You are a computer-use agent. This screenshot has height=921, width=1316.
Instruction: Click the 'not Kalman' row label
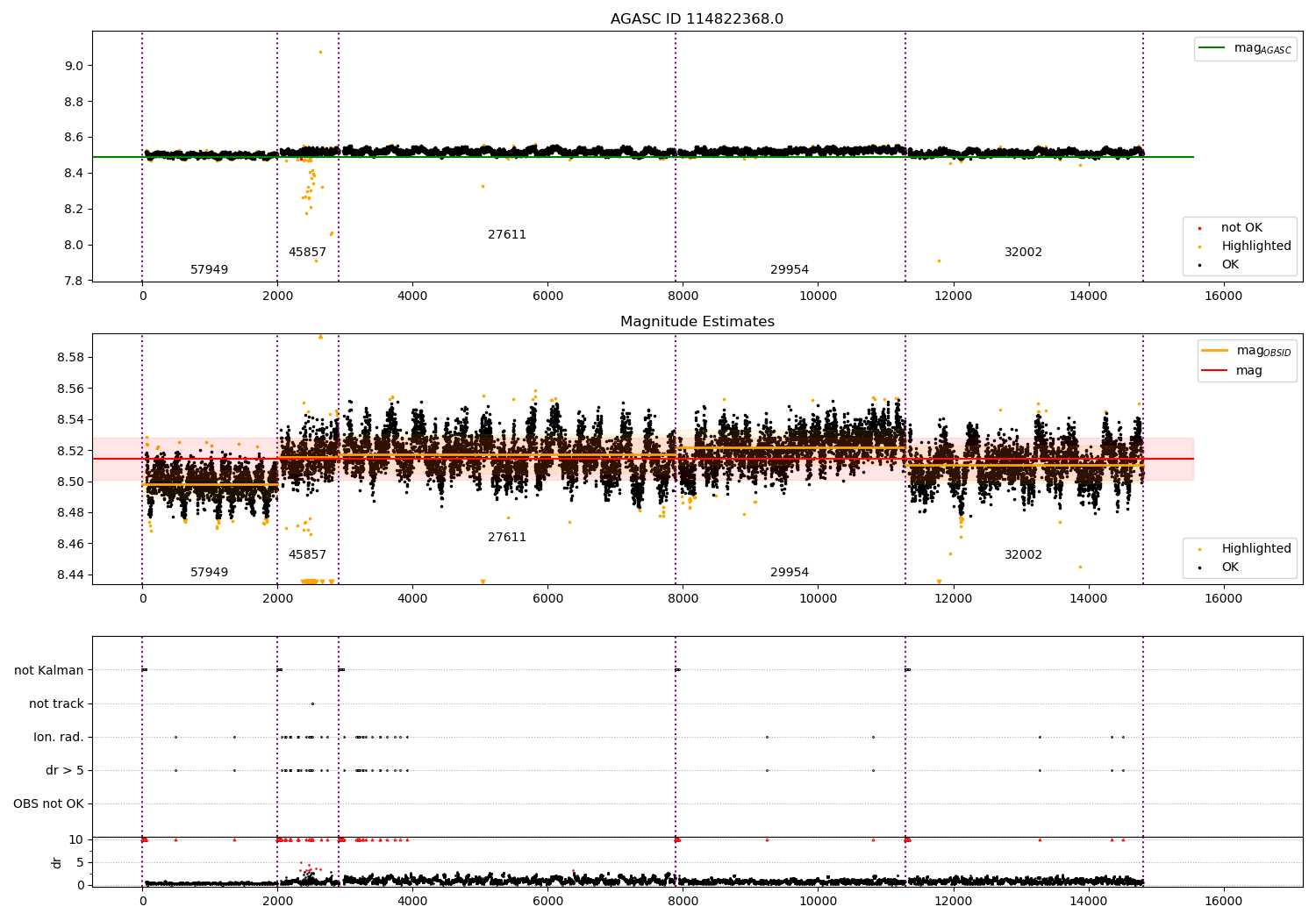[x=49, y=670]
